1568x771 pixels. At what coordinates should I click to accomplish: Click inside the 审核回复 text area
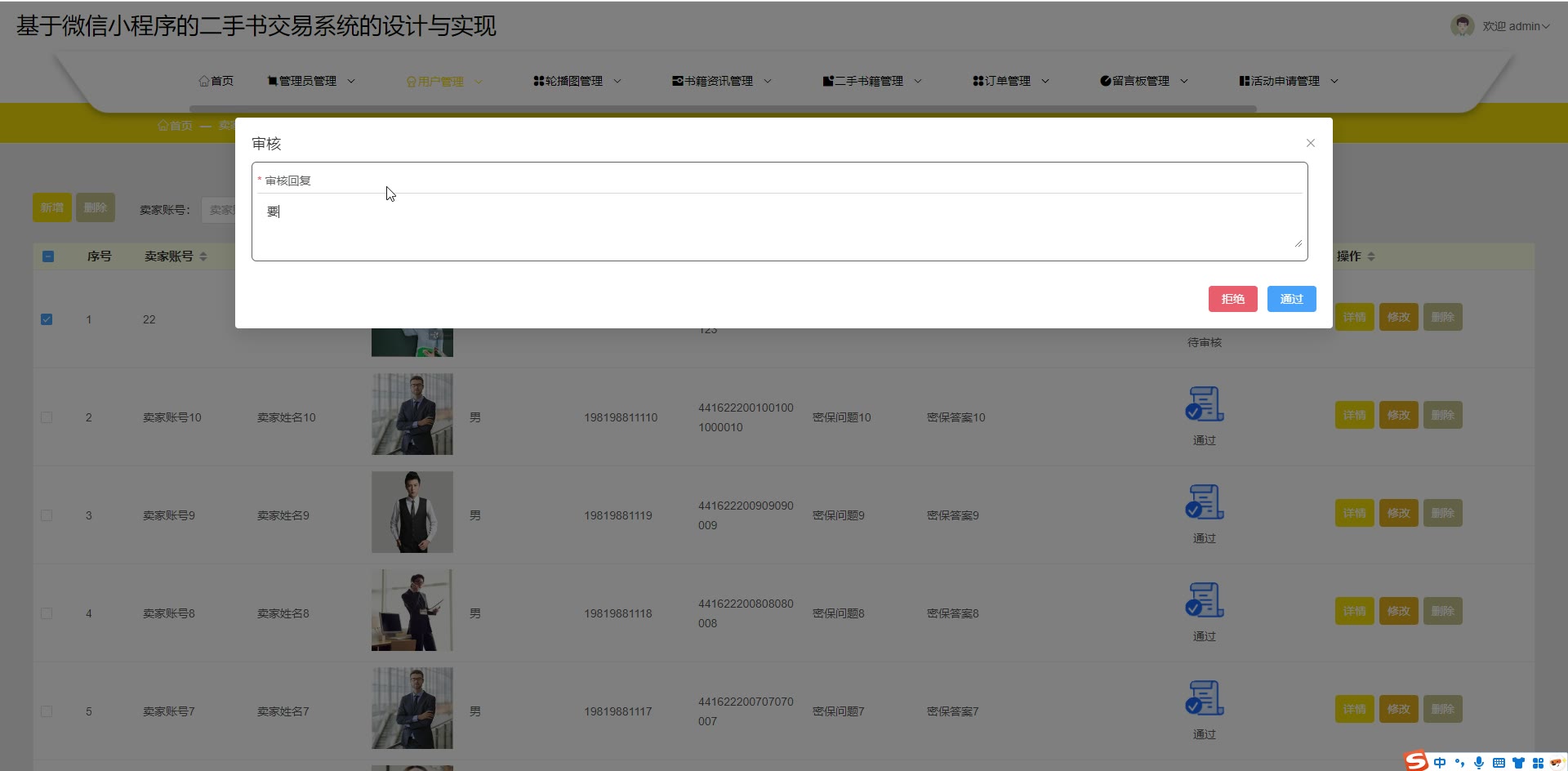(x=776, y=225)
